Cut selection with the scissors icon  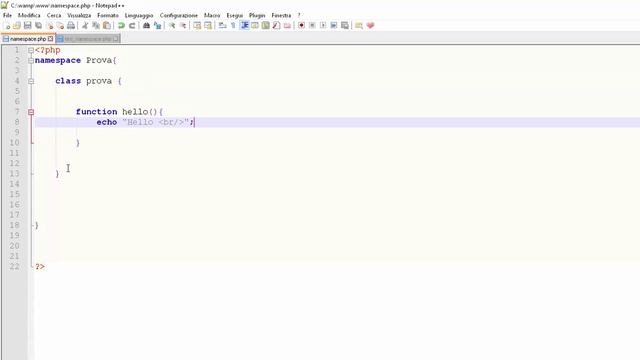85,25
